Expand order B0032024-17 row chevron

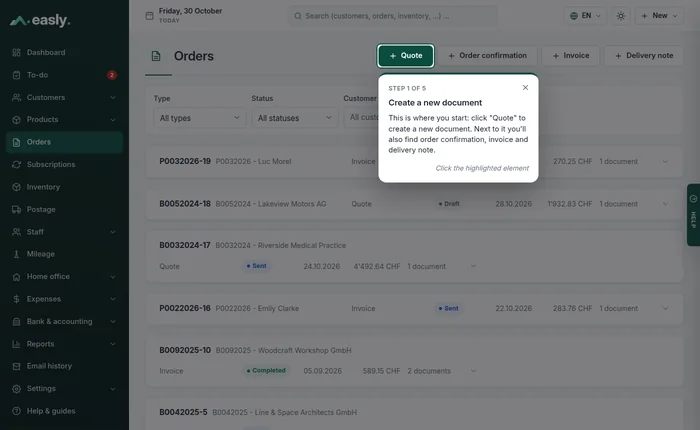(473, 267)
